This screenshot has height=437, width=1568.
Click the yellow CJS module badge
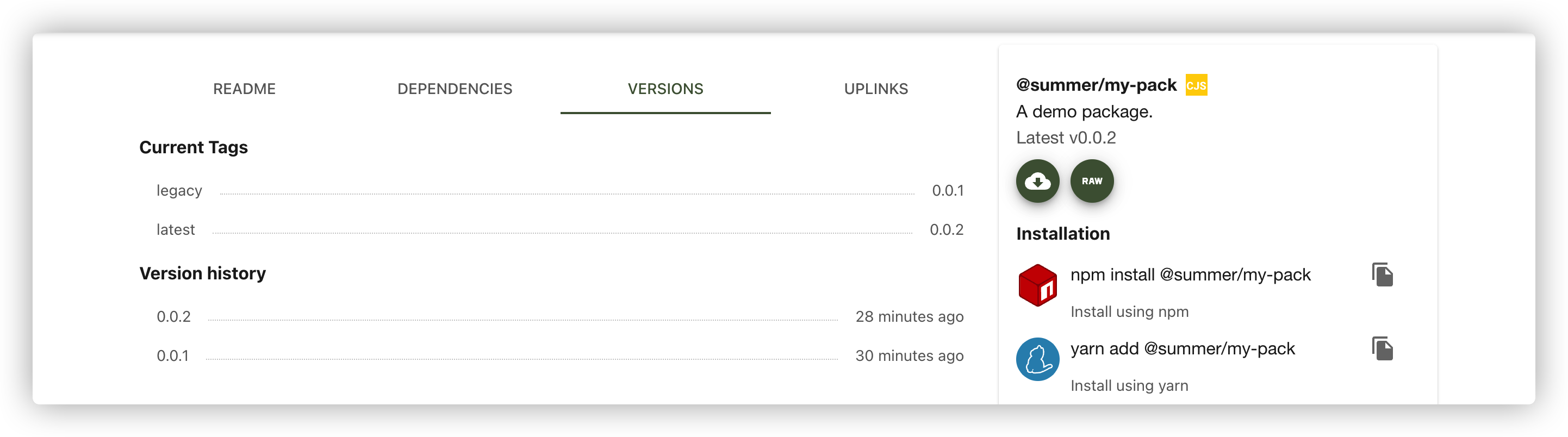1196,85
